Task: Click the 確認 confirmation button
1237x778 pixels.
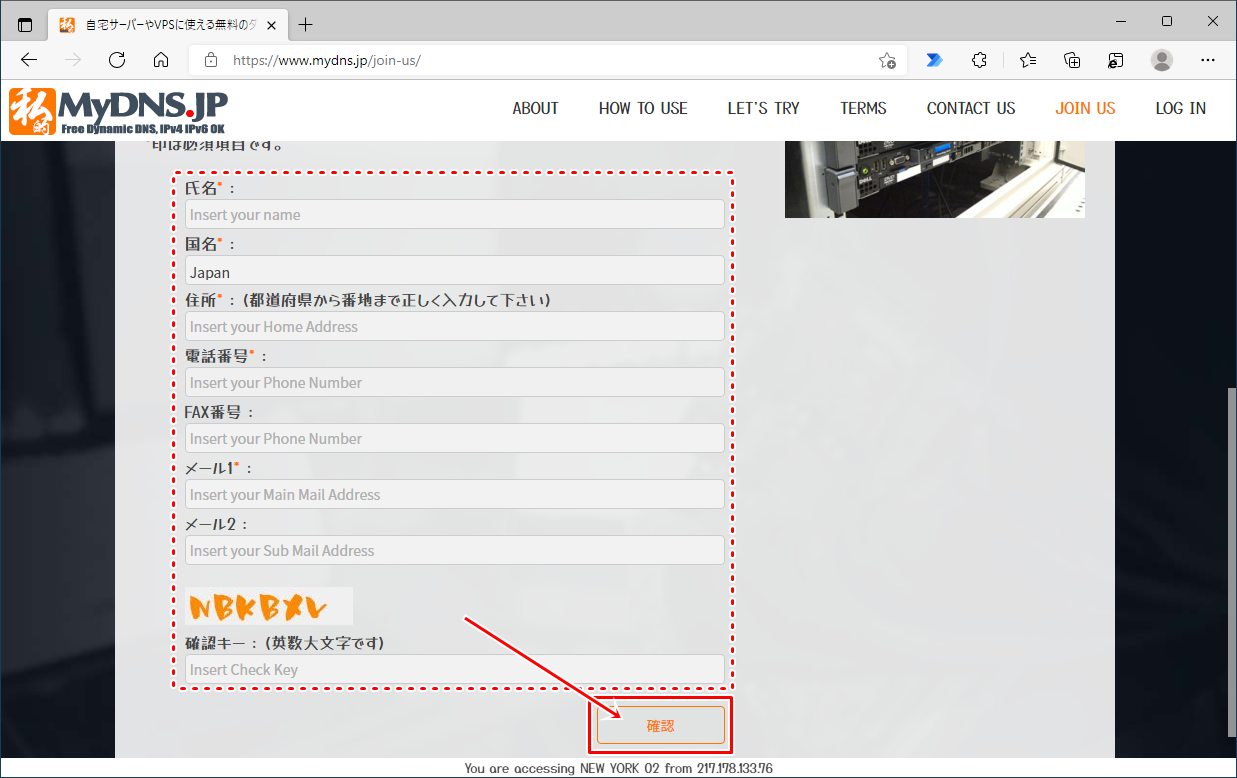Action: (660, 724)
